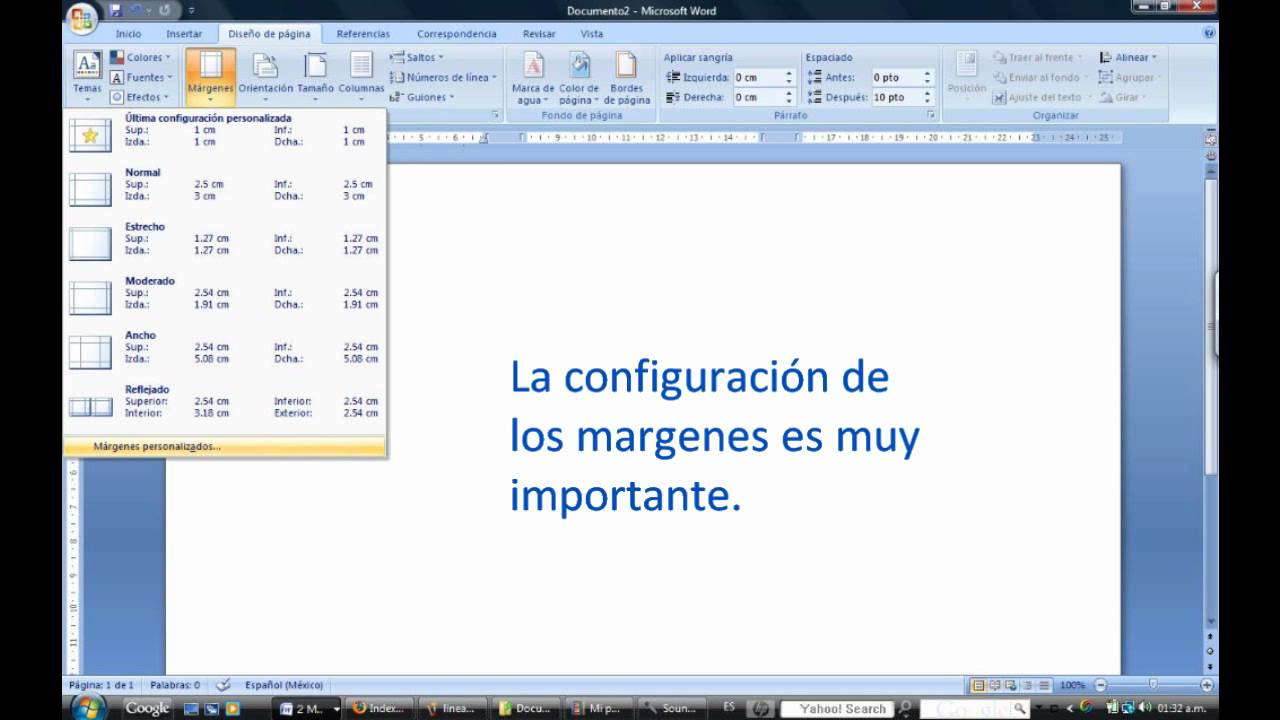
Task: Open Márgenes personalizados option
Action: pyautogui.click(x=225, y=447)
